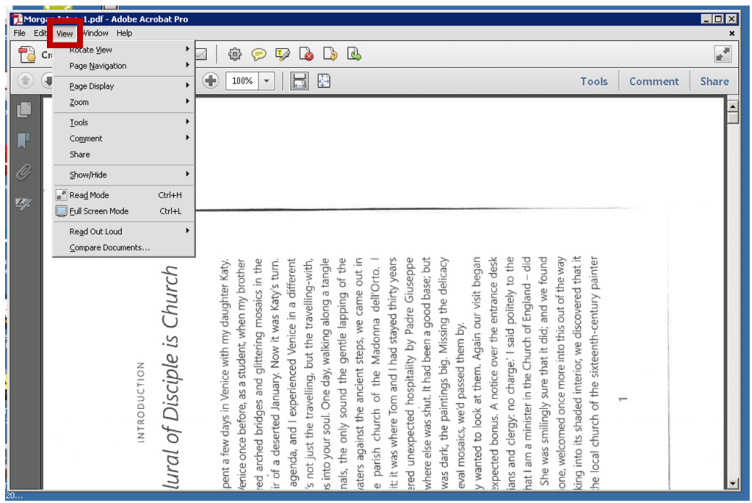
Task: Click the highlight text toolbar icon
Action: tap(283, 54)
